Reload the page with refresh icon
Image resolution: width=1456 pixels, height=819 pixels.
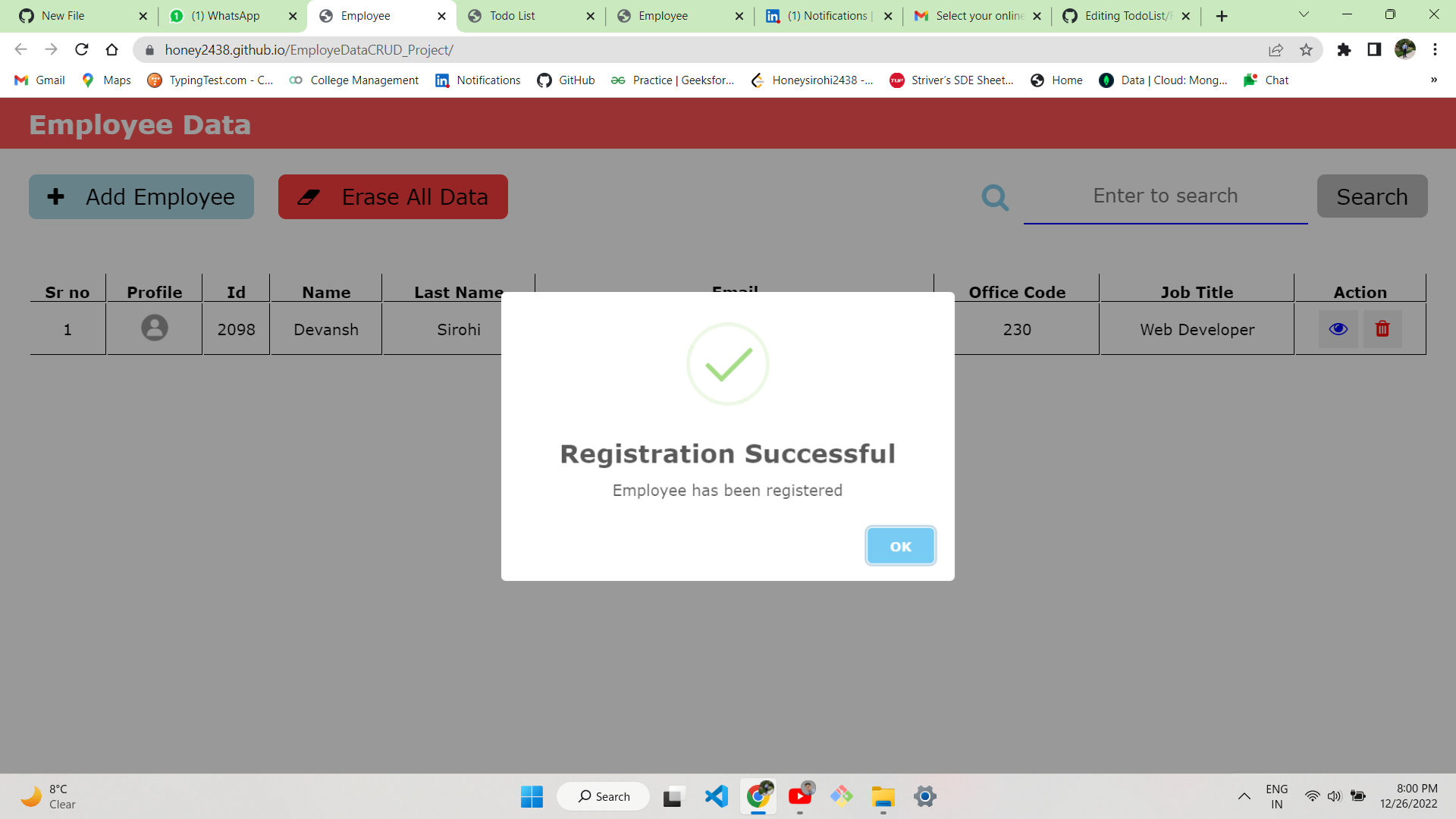point(82,50)
